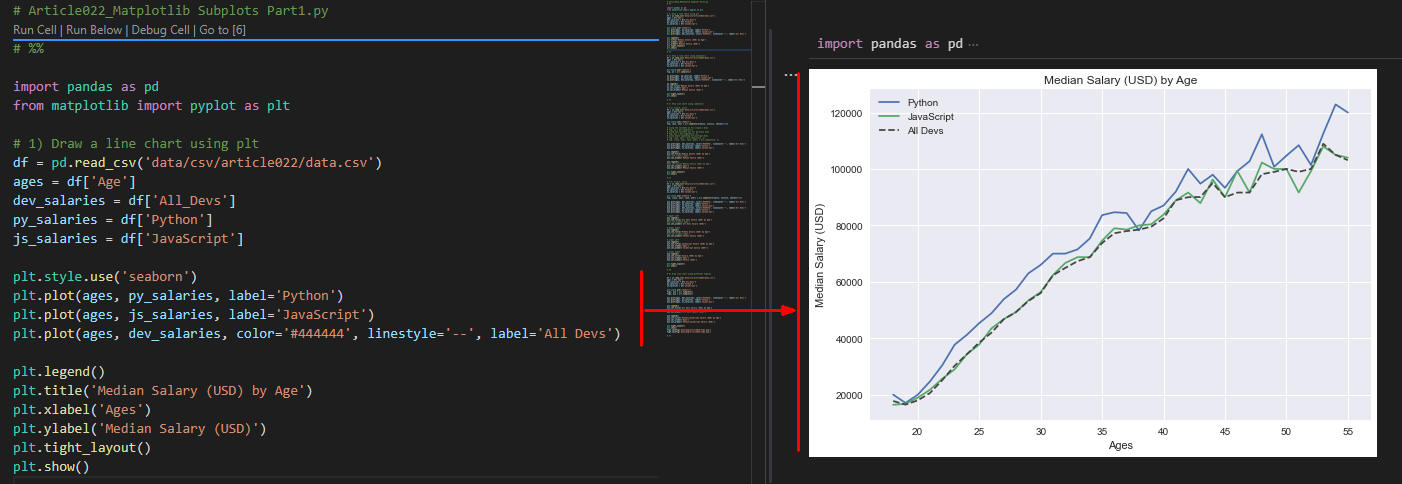Click the Debug Cell code lens
This screenshot has width=1402, height=484.
160,30
